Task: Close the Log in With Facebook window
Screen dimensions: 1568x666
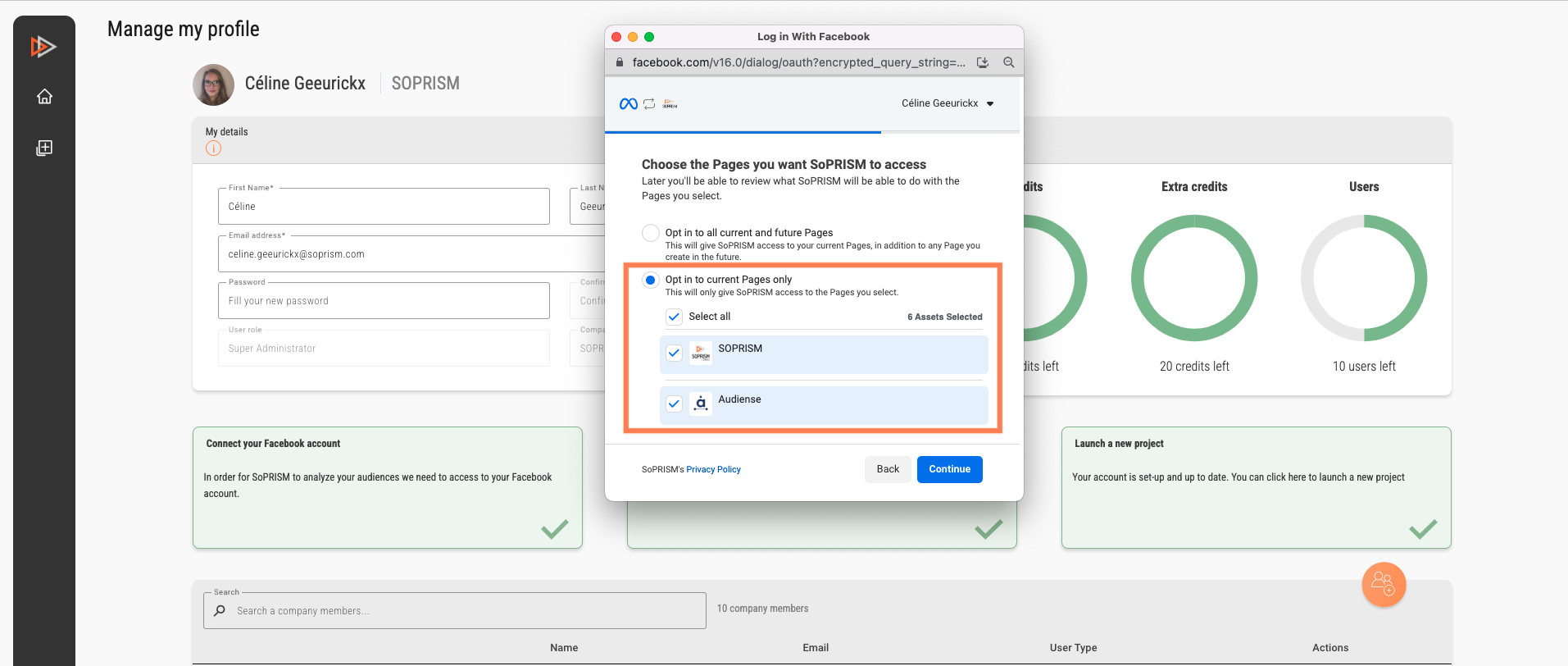Action: [616, 37]
